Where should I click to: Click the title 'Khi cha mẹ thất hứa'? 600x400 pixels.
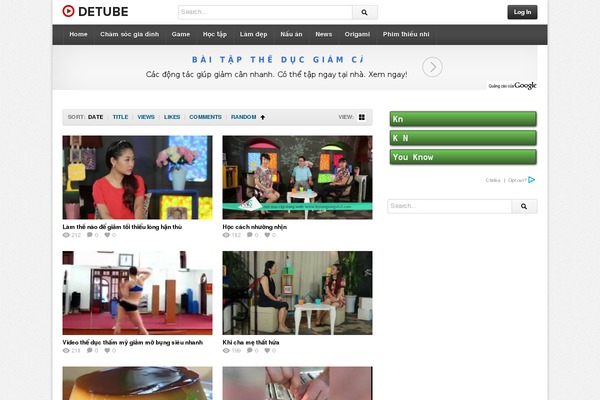(x=251, y=343)
